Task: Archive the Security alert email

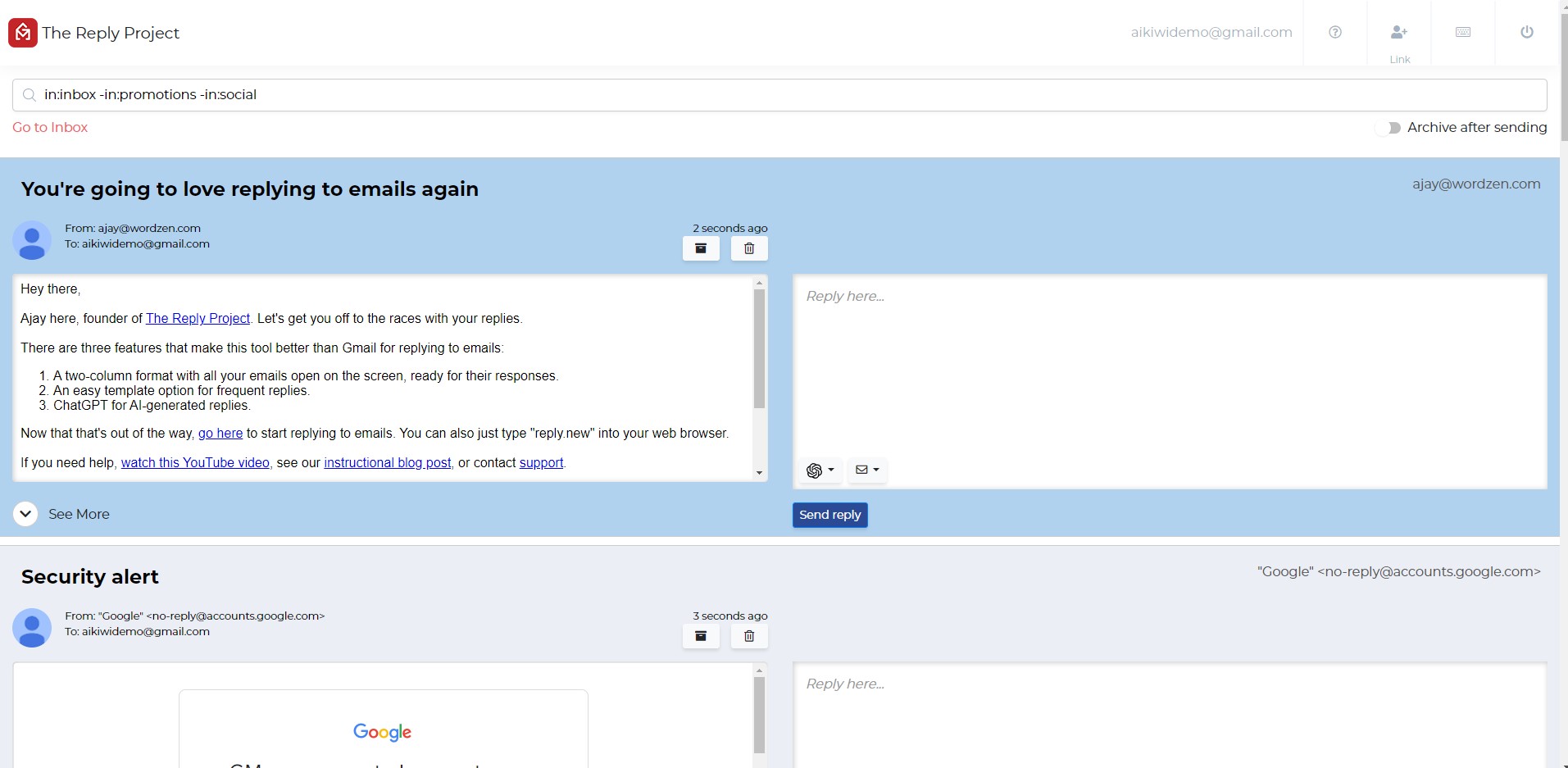Action: (x=701, y=636)
